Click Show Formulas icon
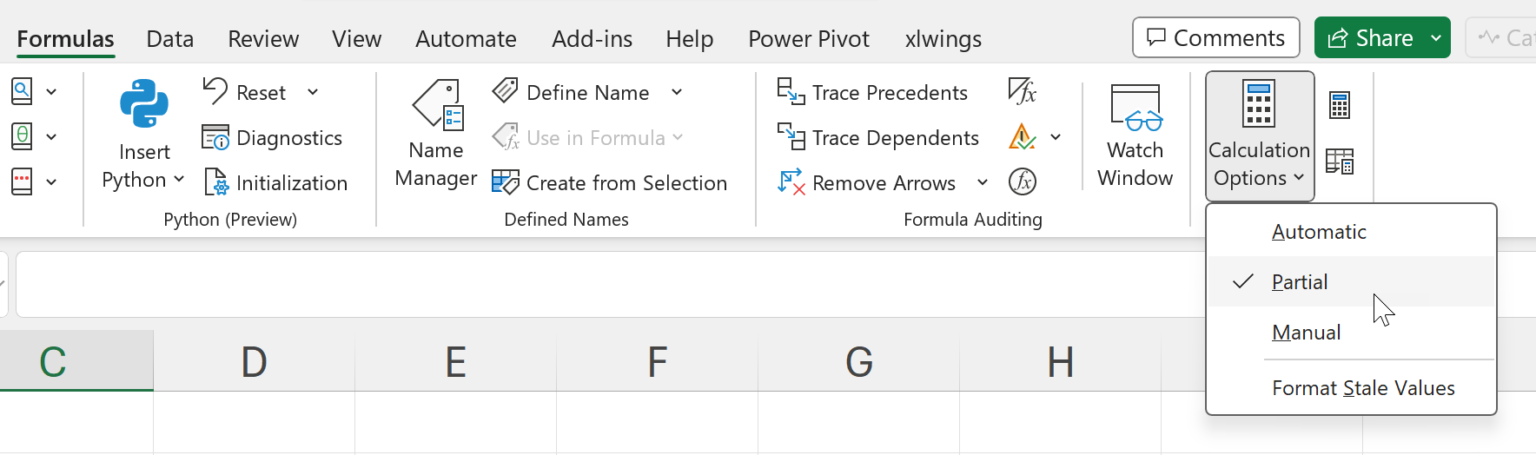The width and height of the screenshot is (1536, 455). point(1022,92)
